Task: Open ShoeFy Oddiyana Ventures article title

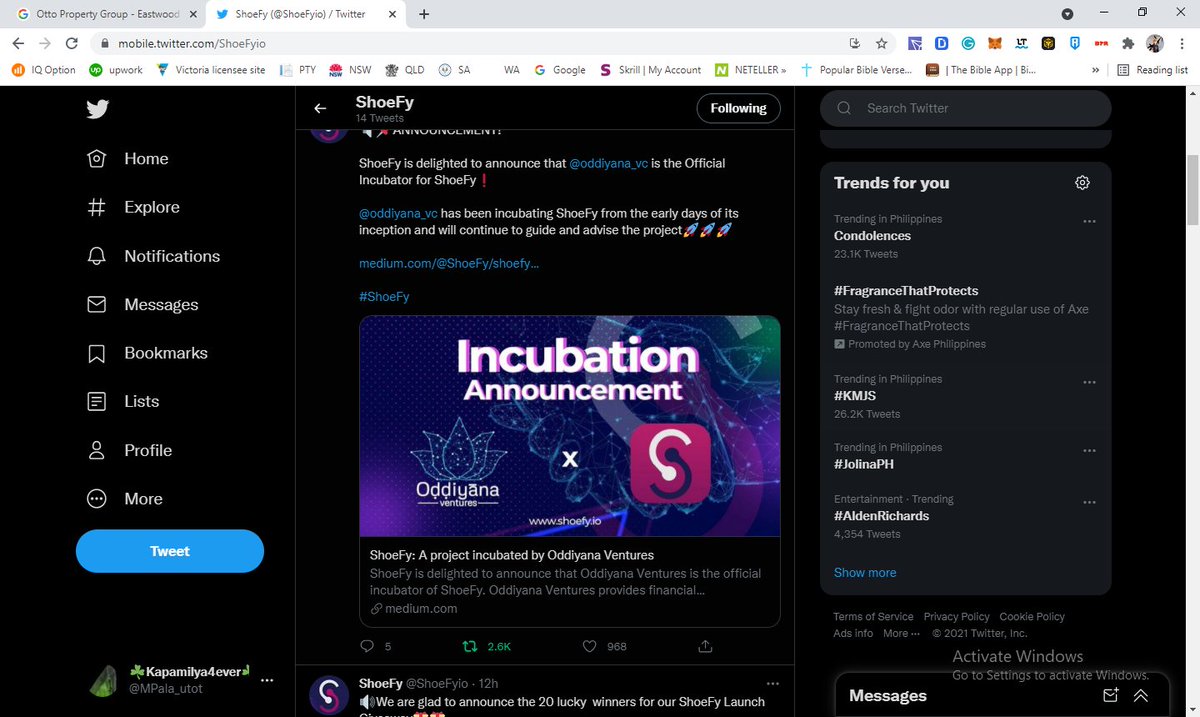Action: point(512,555)
